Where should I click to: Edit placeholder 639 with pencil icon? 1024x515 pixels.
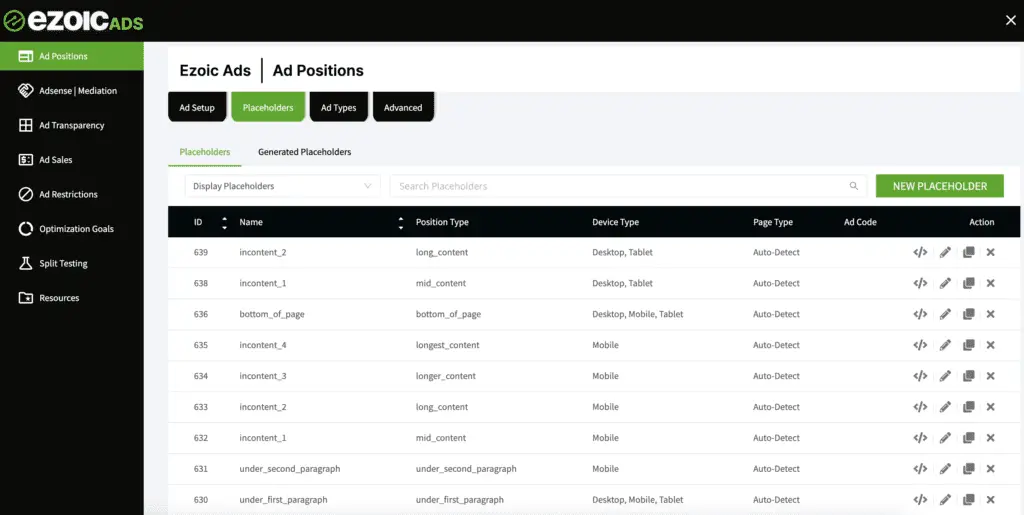click(945, 253)
